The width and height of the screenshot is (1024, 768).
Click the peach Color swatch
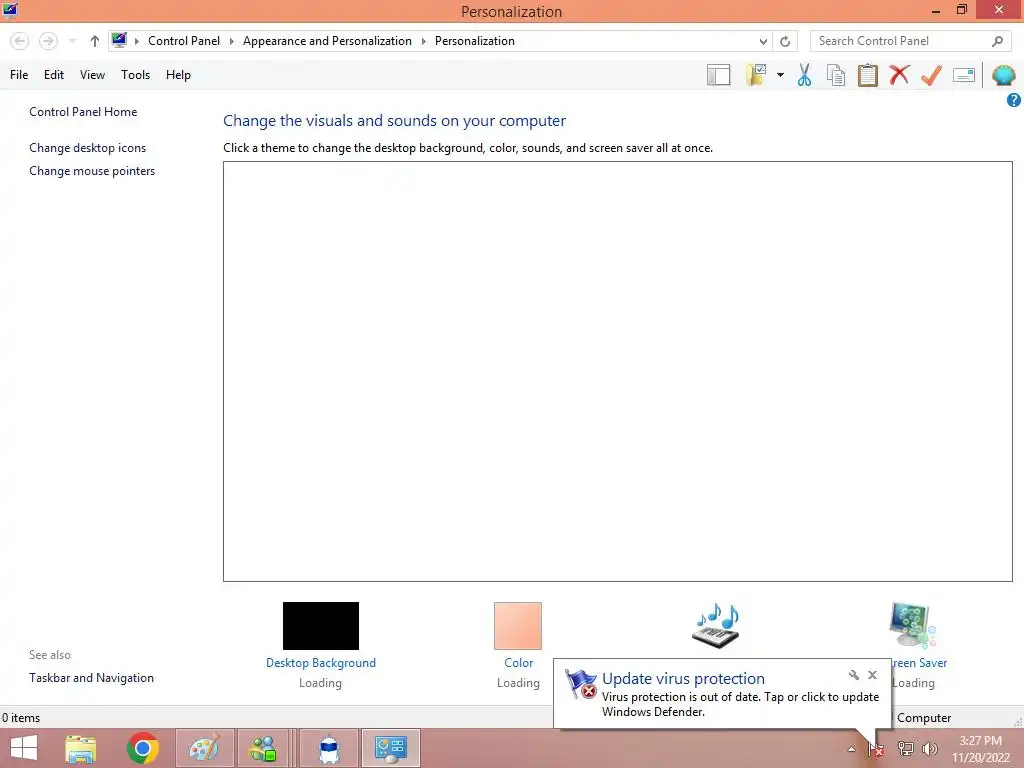(x=518, y=626)
